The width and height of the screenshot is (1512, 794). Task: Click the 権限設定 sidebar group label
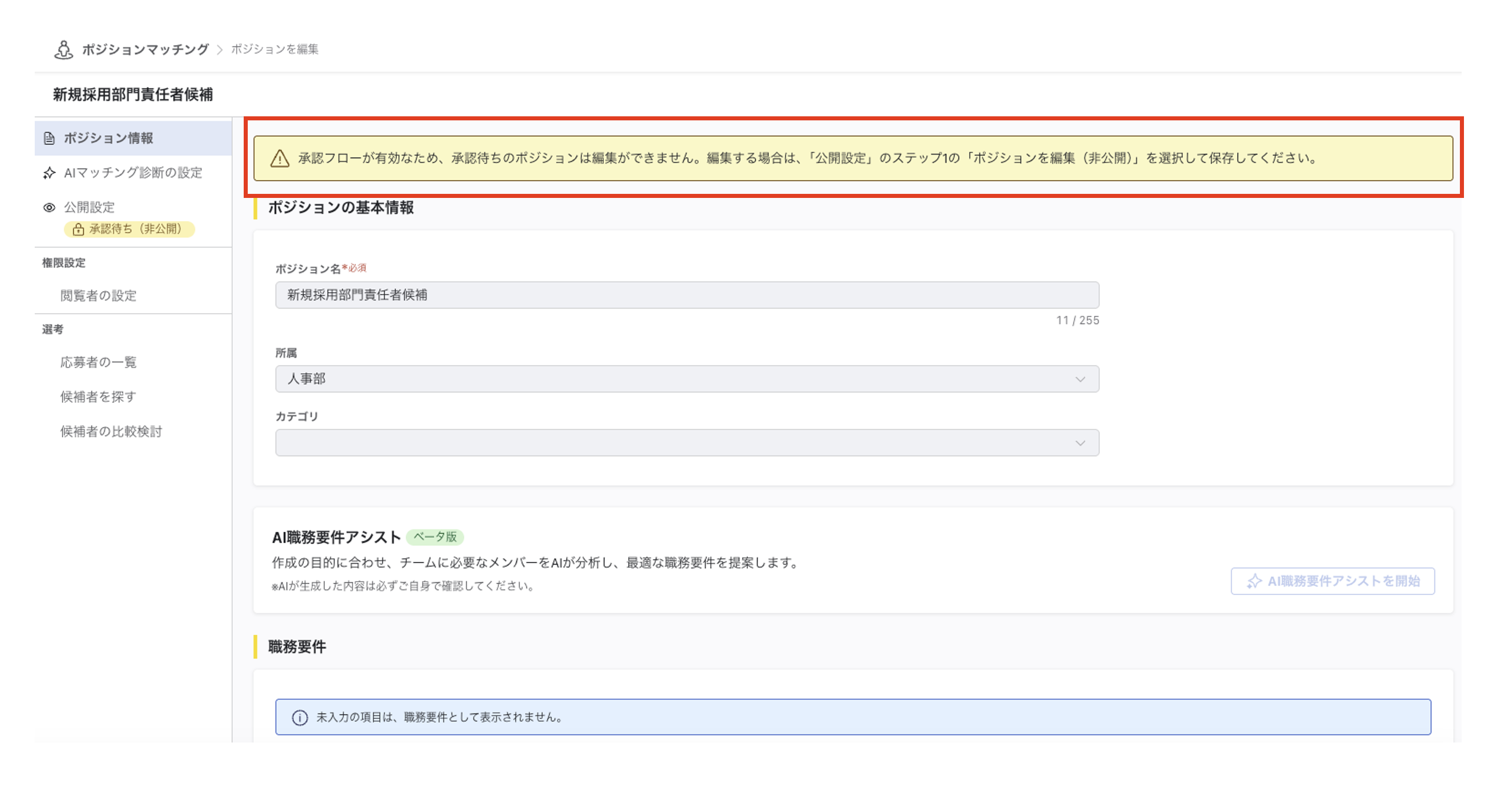[64, 263]
